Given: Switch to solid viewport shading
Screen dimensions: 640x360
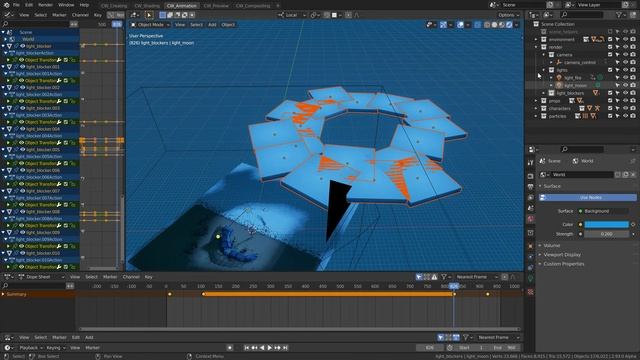Looking at the screenshot, I should [494, 25].
